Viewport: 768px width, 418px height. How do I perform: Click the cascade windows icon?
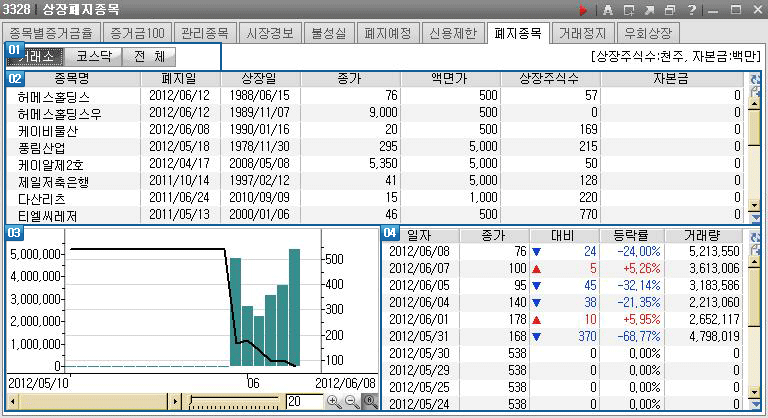(670, 10)
